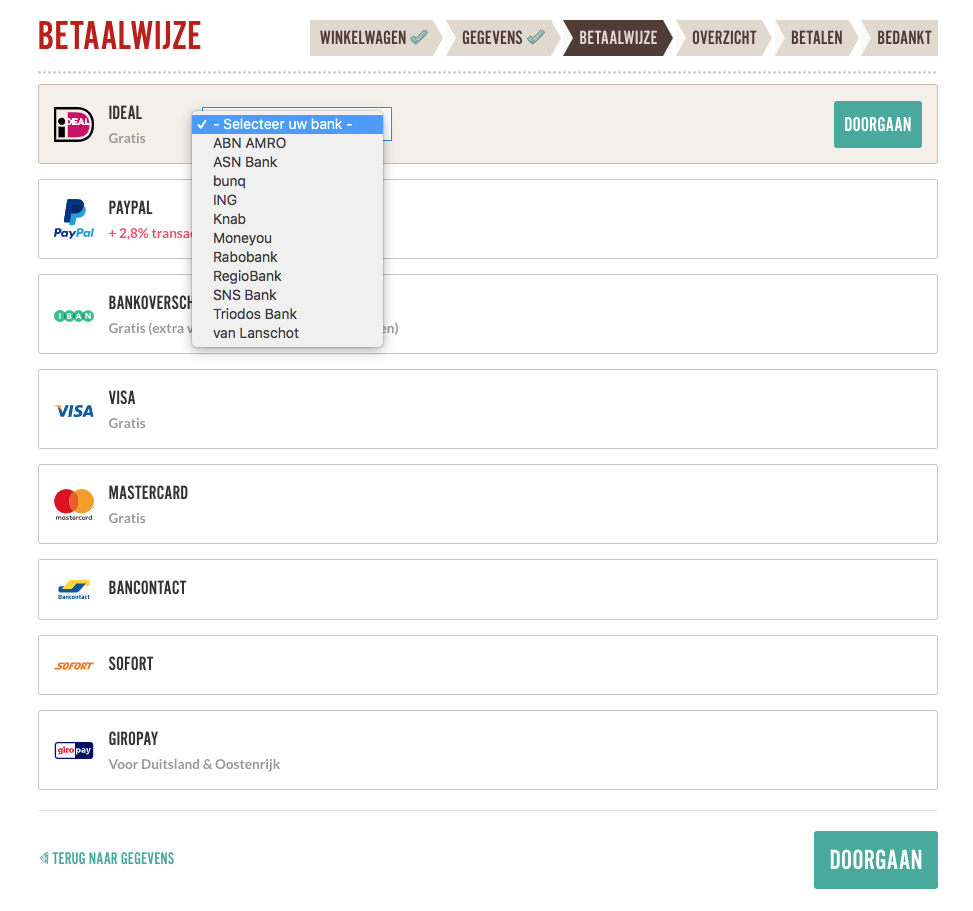This screenshot has width=973, height=911.
Task: Click the iDEAL logo icon
Action: tap(74, 124)
